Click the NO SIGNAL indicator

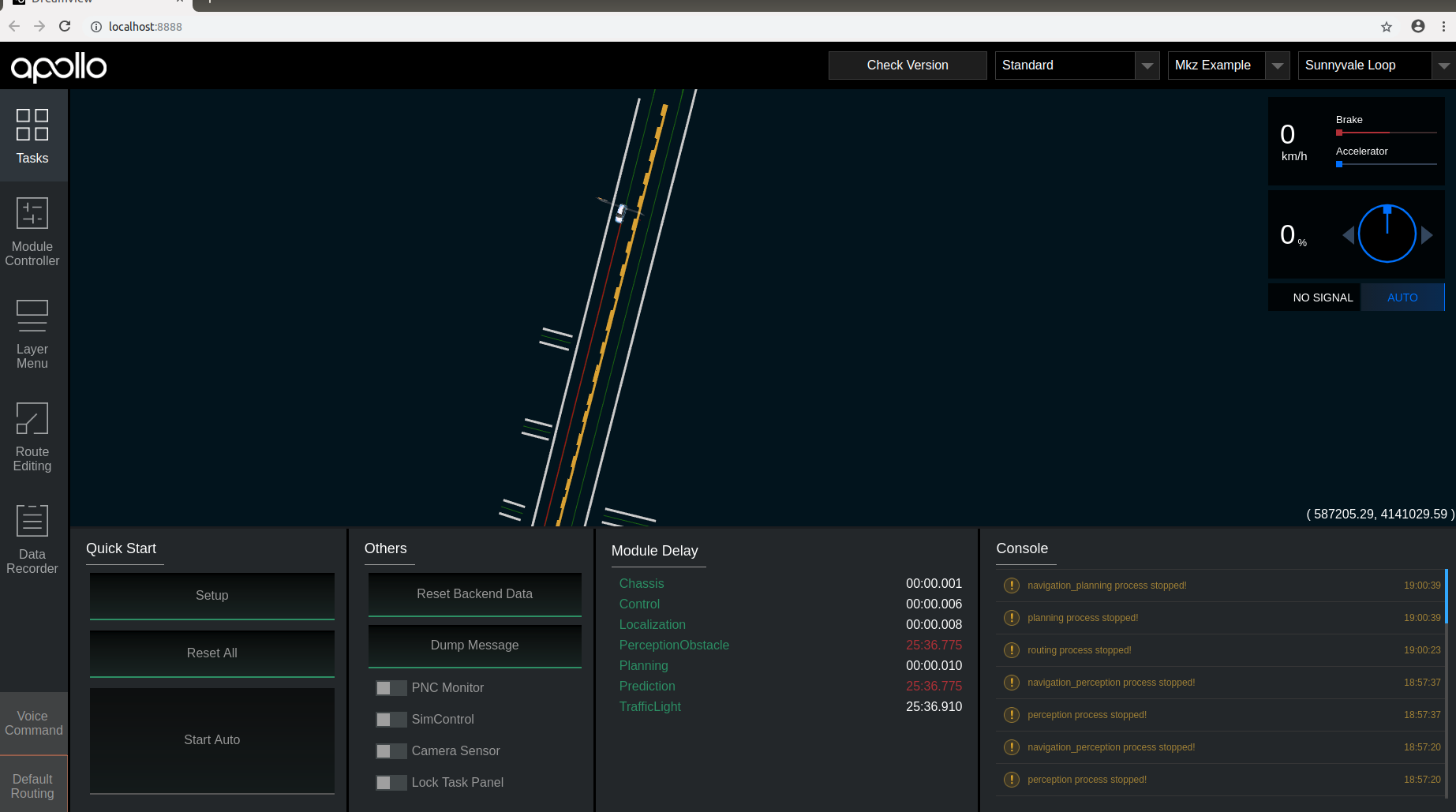[x=1315, y=297]
